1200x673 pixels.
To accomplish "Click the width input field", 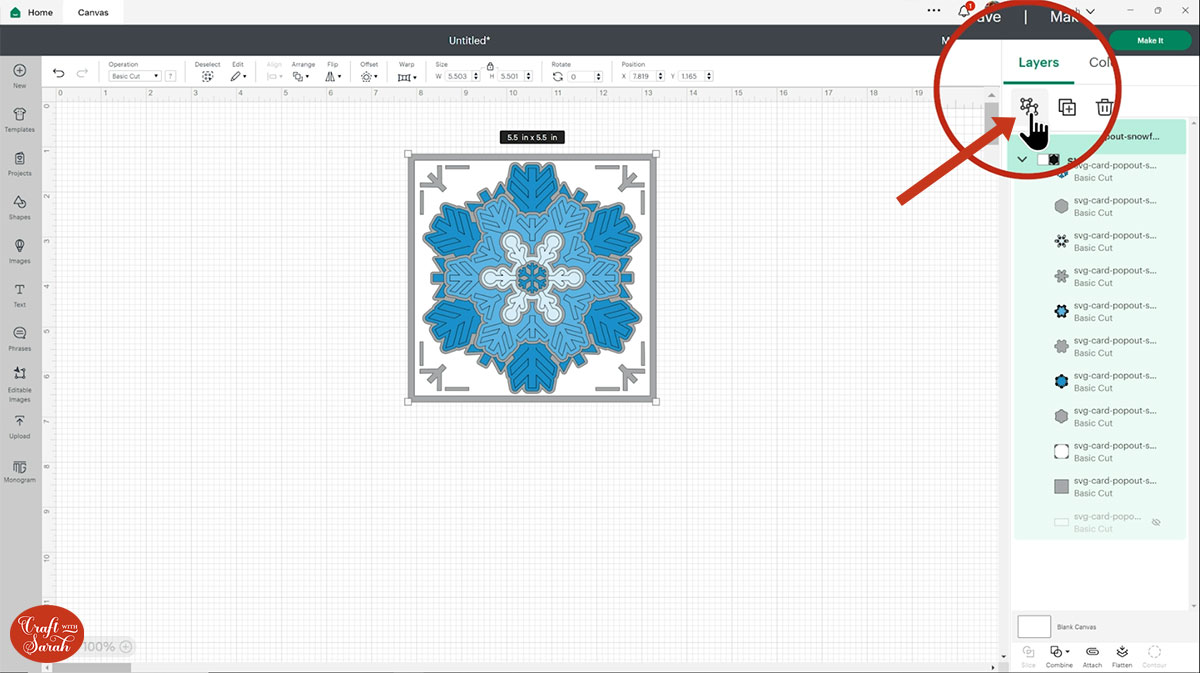I will coord(460,76).
